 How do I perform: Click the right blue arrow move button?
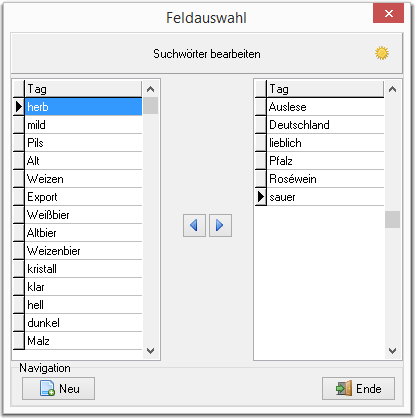click(220, 226)
